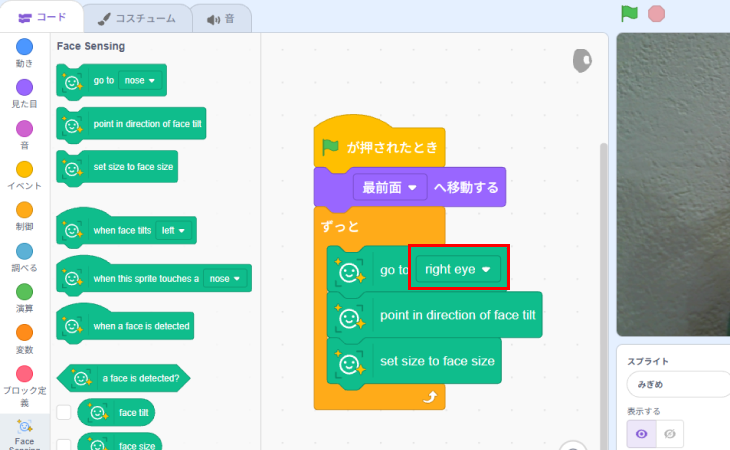This screenshot has width=730, height=450.
Task: Enable the face tilt reporter checkbox
Action: [64, 412]
